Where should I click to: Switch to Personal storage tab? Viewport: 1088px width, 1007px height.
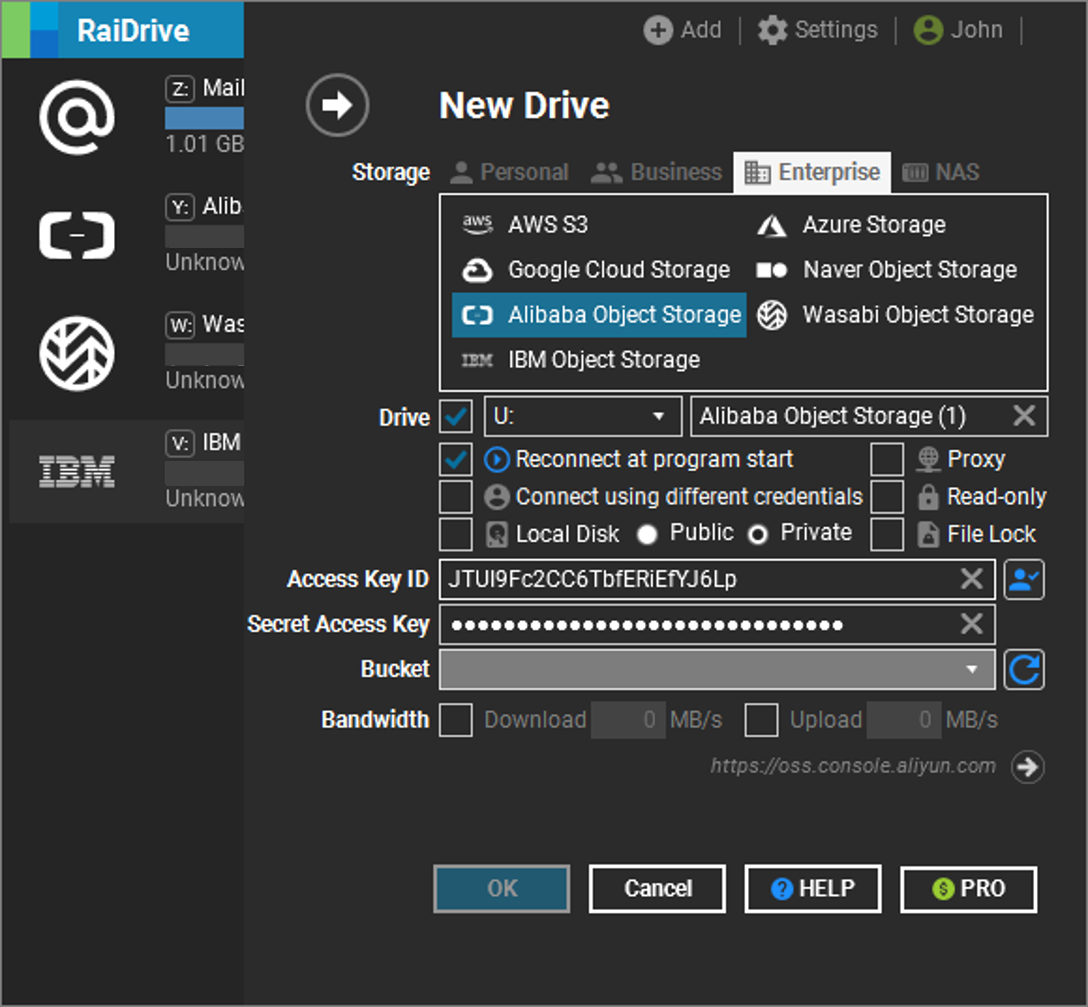point(509,172)
